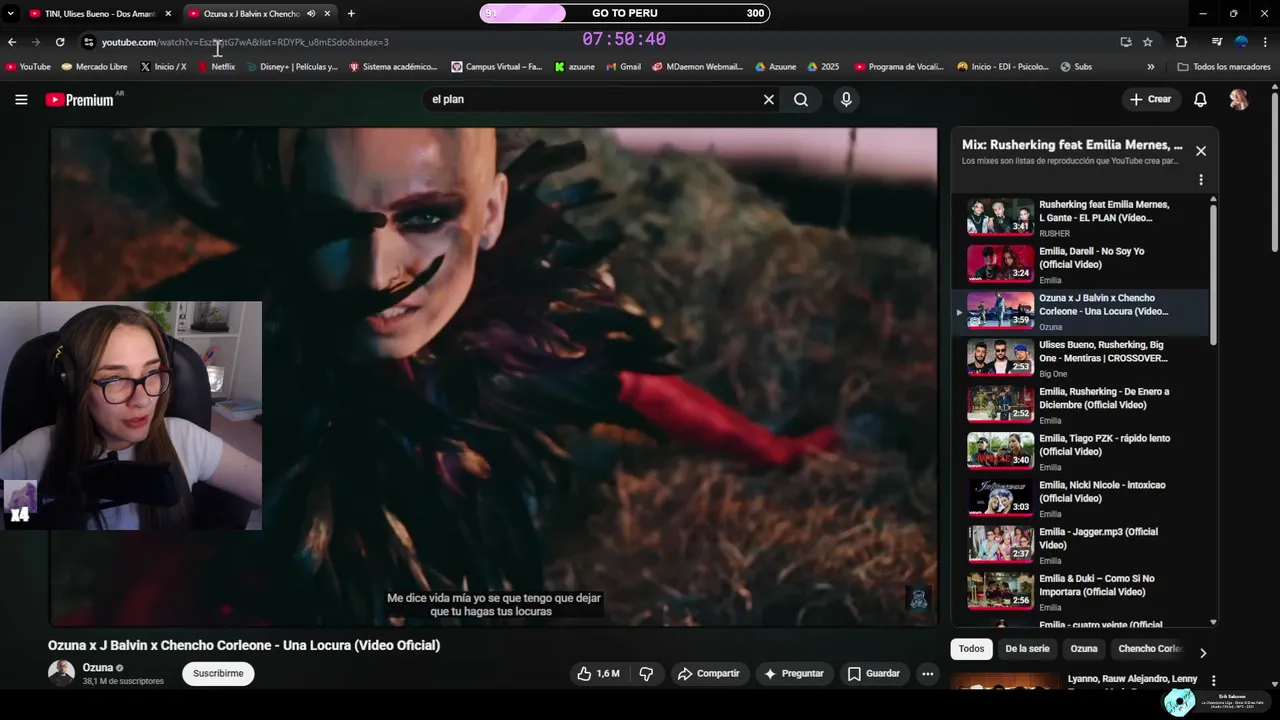Select the De la serie chip
The height and width of the screenshot is (720, 1280).
1027,649
